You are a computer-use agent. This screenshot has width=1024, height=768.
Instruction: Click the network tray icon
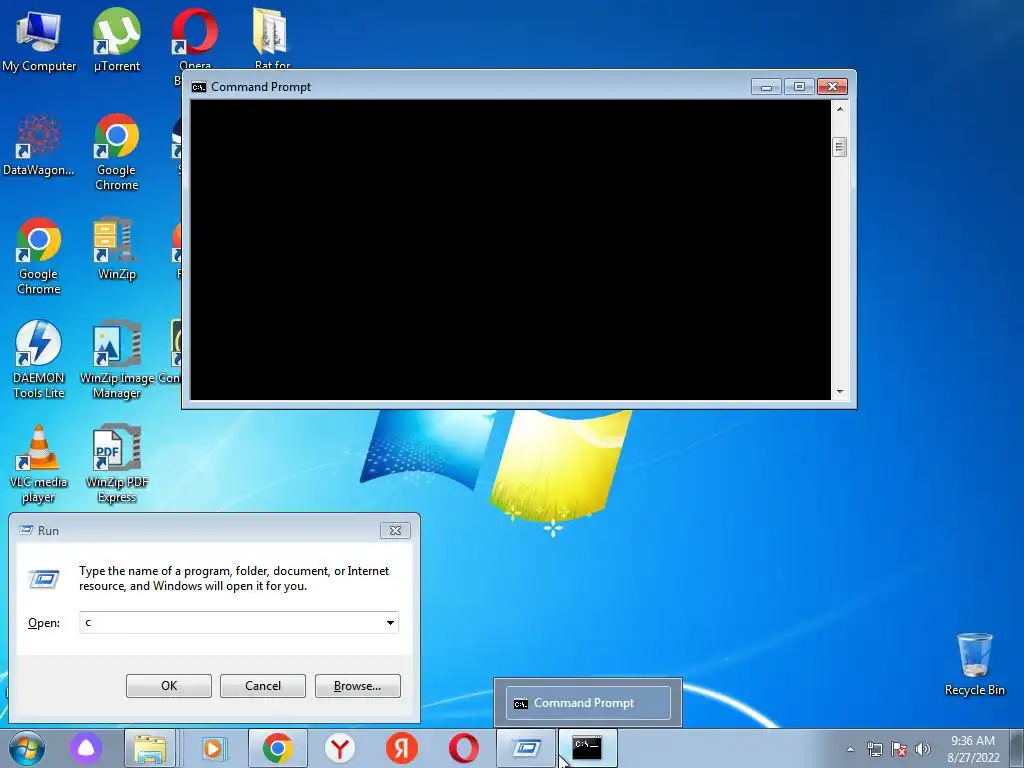coord(874,749)
